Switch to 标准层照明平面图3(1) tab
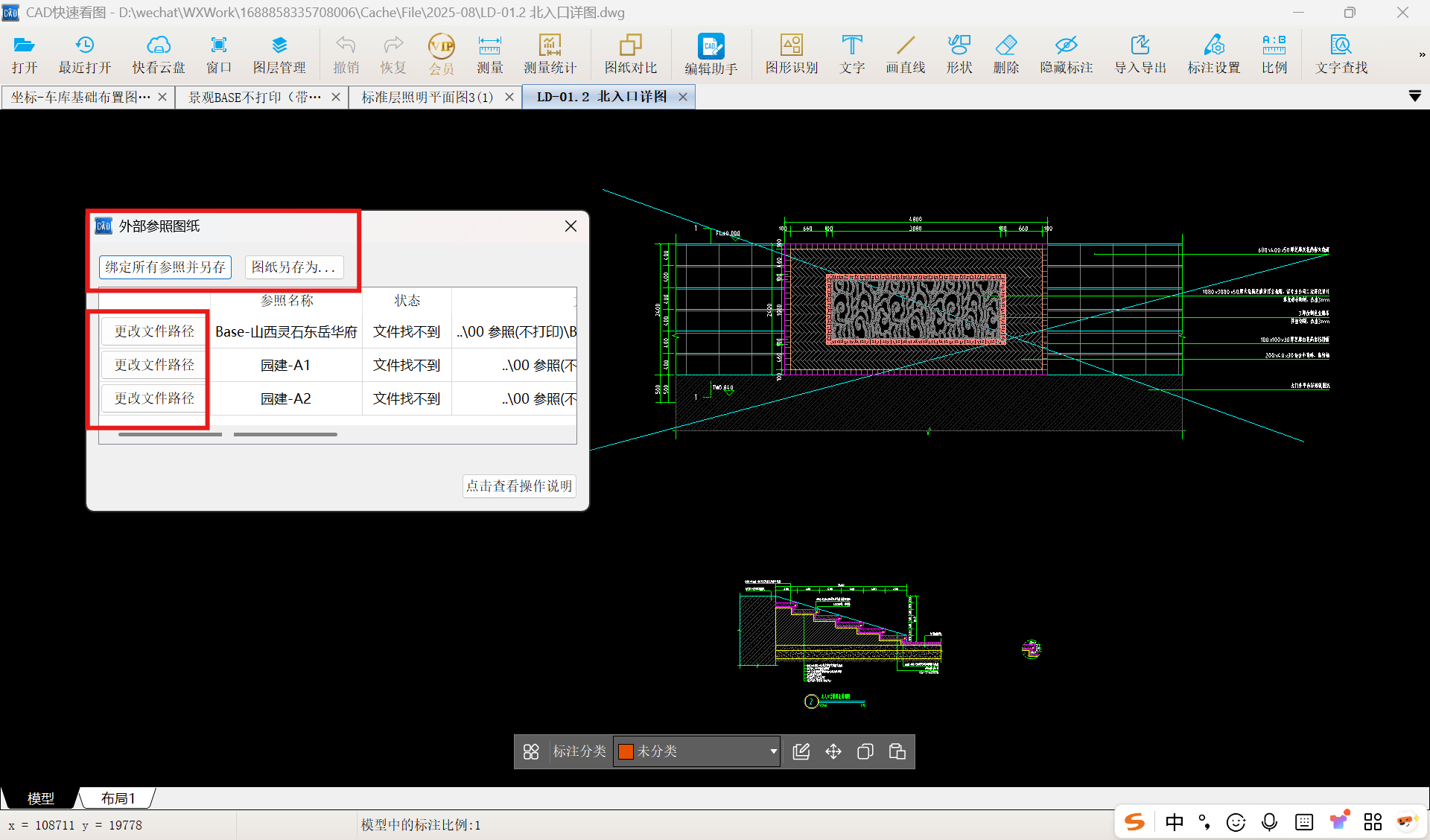The width and height of the screenshot is (1430, 840). point(427,97)
